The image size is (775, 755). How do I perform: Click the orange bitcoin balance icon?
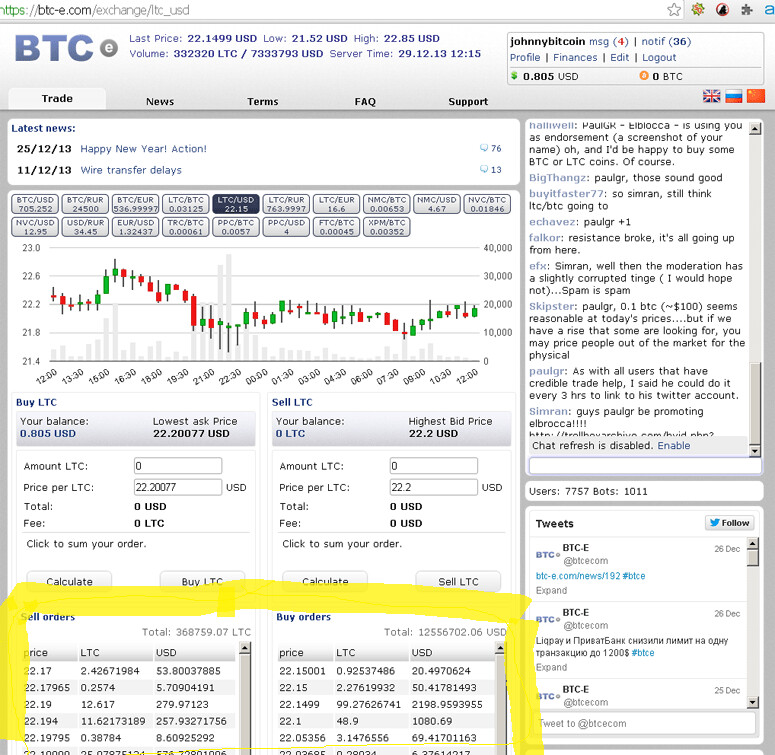pos(644,76)
